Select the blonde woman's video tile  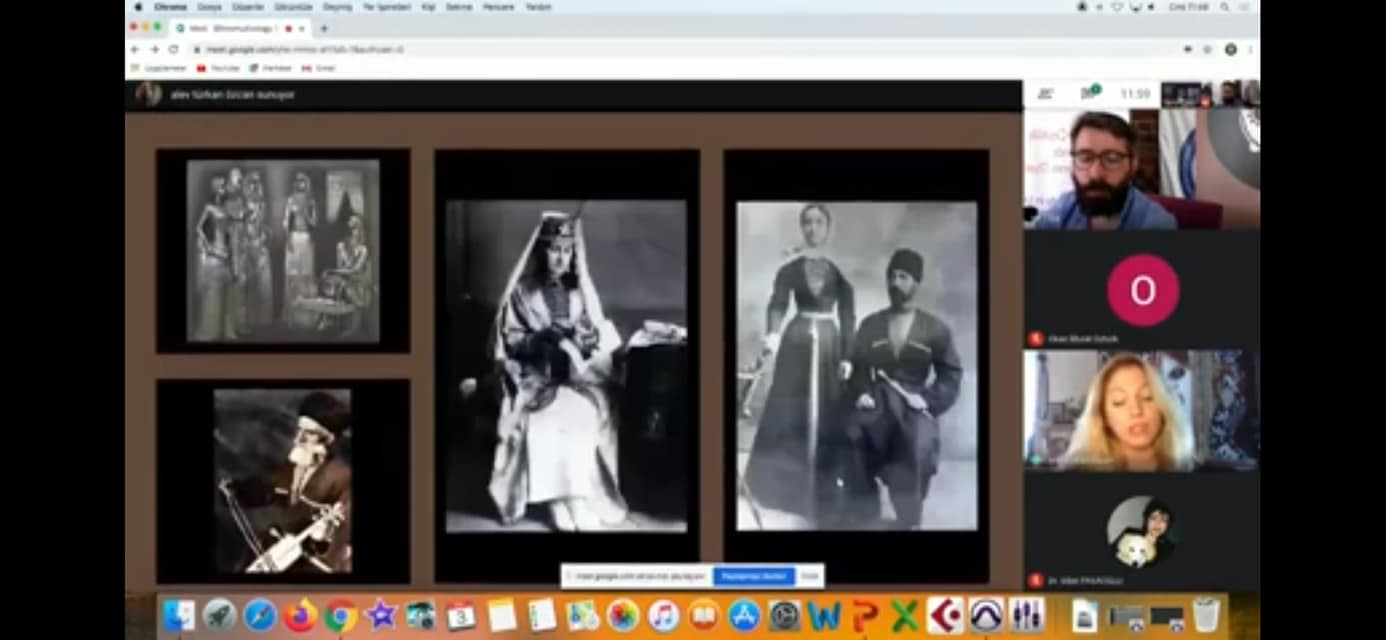point(1141,410)
